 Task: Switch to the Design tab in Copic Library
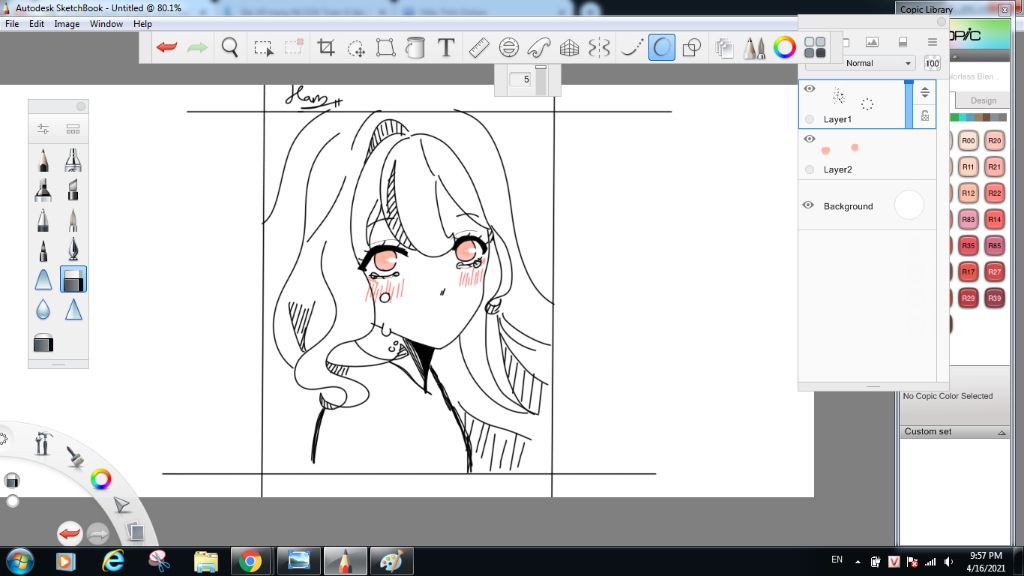[983, 101]
